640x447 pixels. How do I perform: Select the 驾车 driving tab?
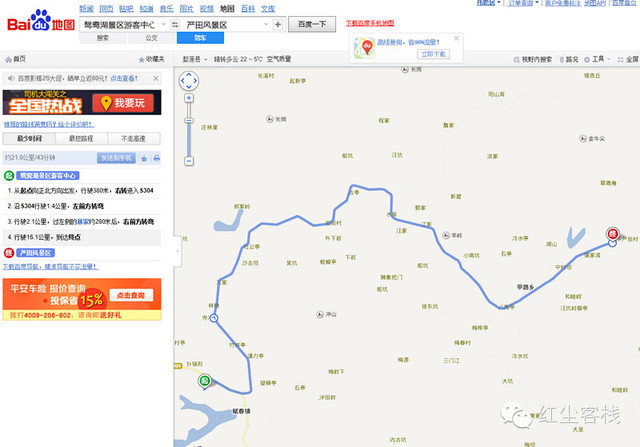click(200, 38)
